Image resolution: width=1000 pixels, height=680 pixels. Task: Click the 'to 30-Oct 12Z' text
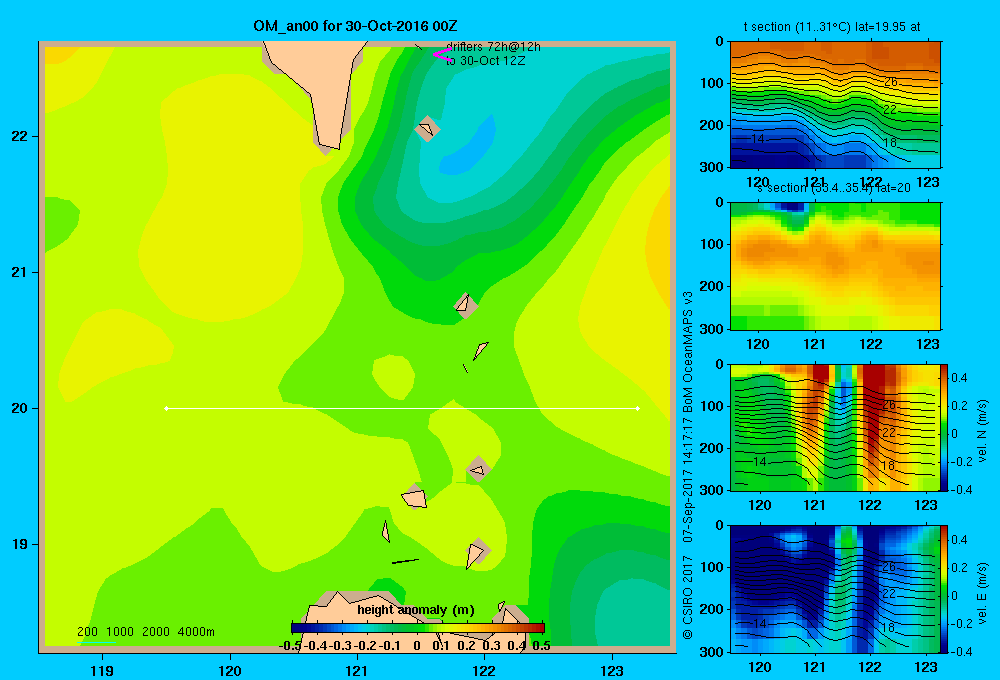[485, 61]
